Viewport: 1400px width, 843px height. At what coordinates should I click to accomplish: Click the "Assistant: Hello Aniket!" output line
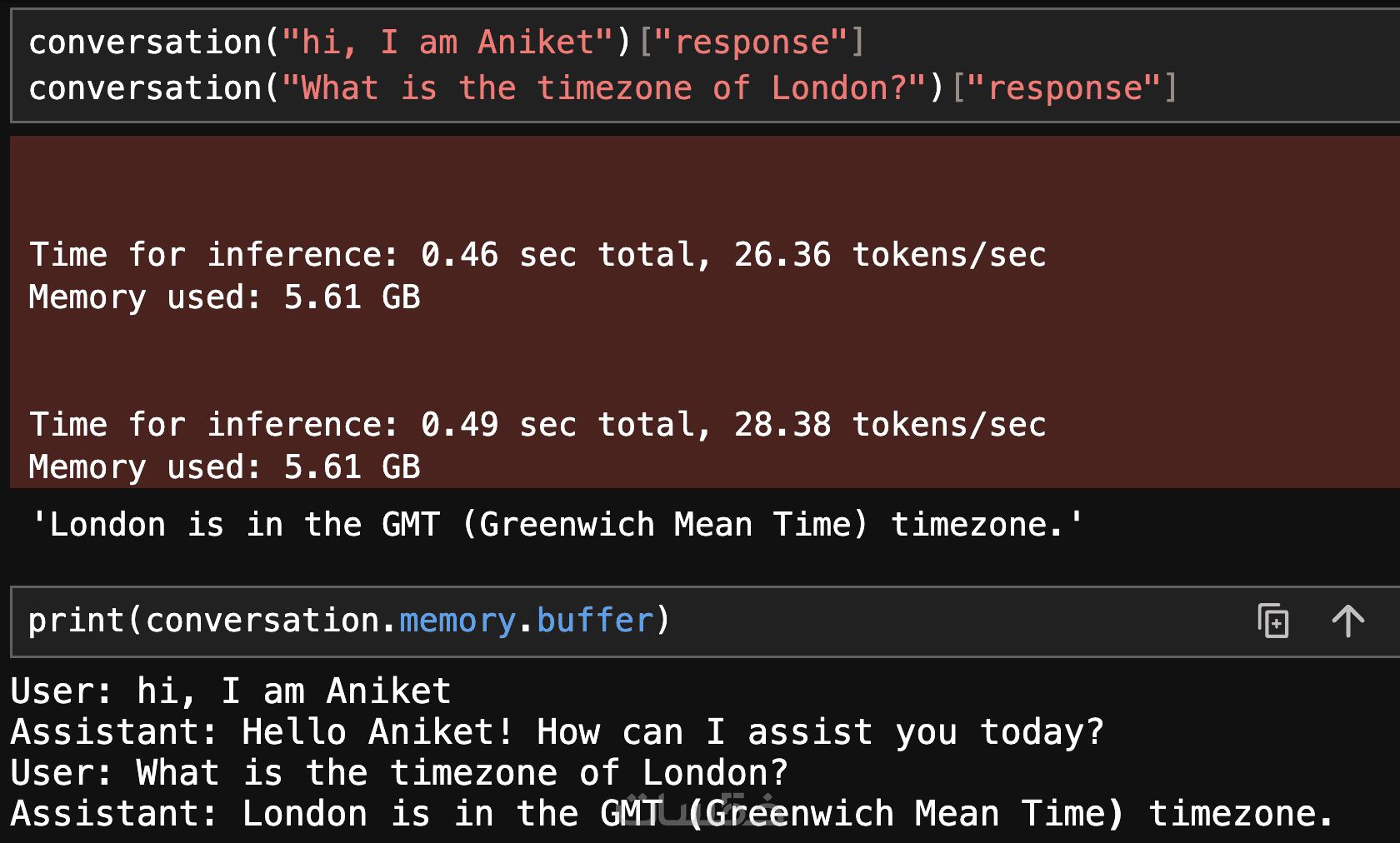[557, 731]
